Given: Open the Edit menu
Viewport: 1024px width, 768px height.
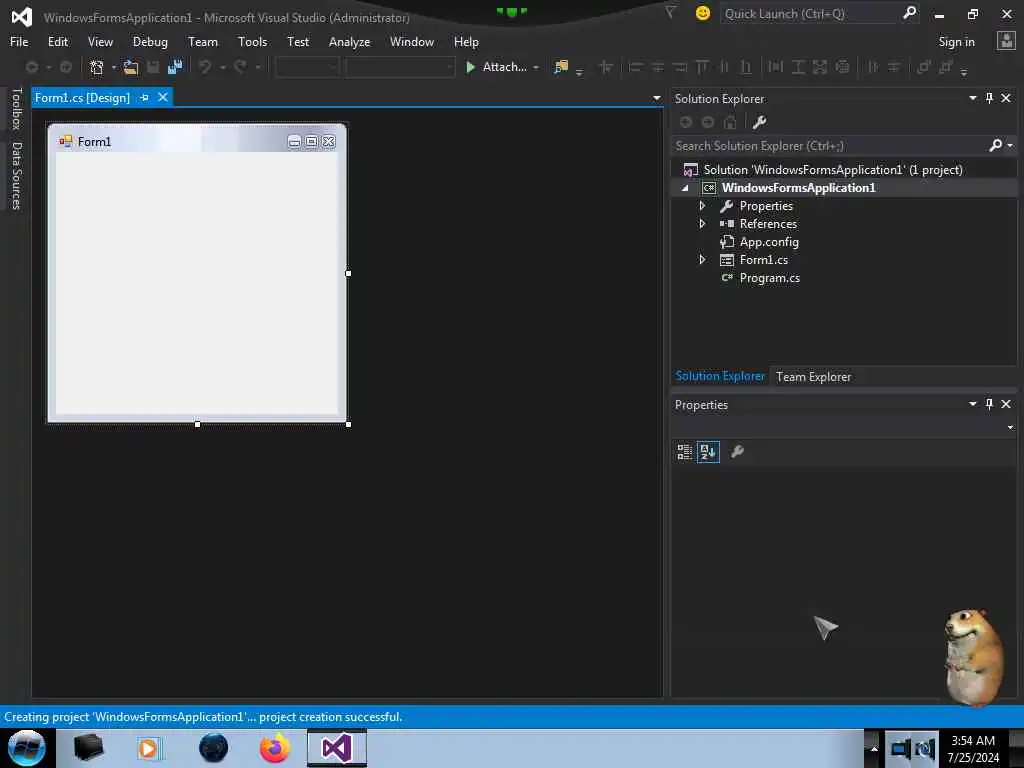Looking at the screenshot, I should click(x=57, y=42).
